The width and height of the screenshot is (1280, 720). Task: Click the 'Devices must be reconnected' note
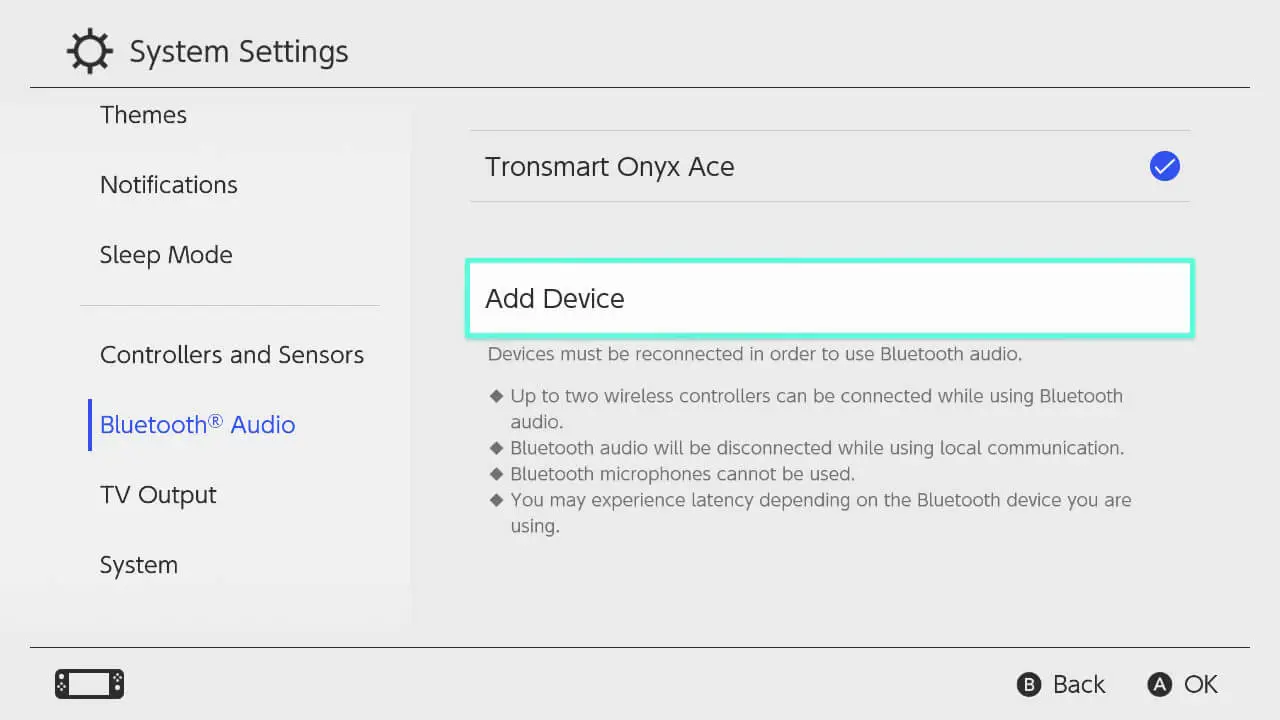tap(754, 354)
